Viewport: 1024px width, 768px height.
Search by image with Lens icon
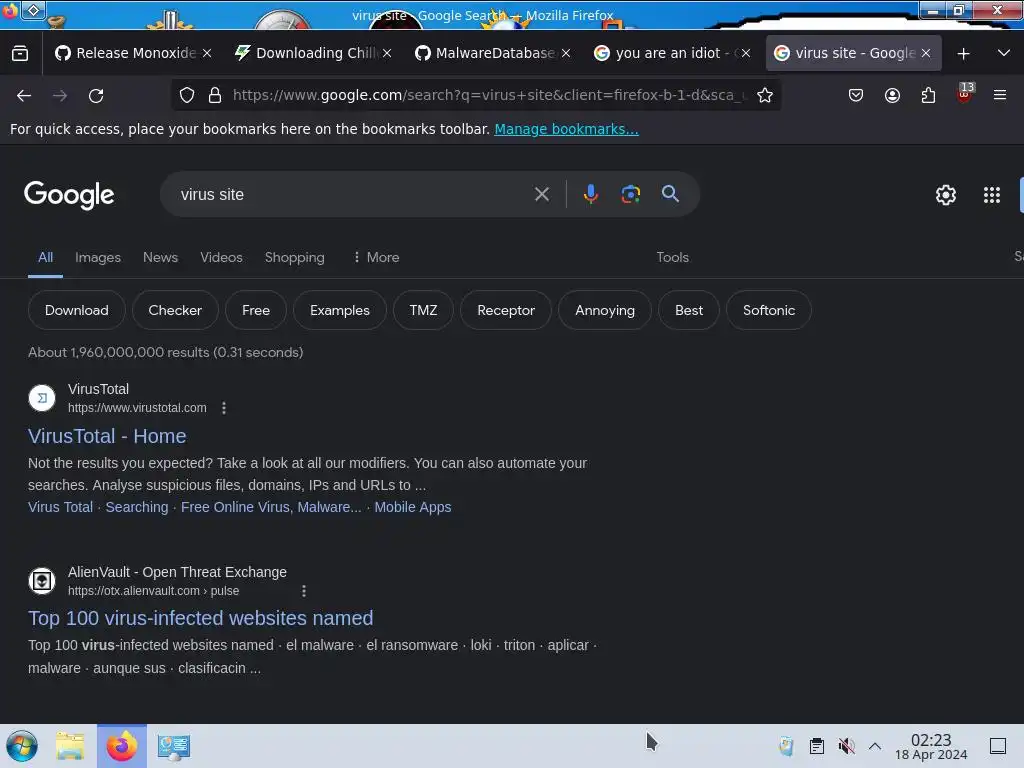(x=630, y=194)
